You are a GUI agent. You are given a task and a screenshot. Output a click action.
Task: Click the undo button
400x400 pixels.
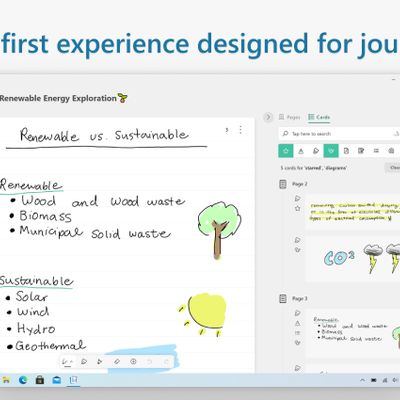pyautogui.click(x=149, y=361)
